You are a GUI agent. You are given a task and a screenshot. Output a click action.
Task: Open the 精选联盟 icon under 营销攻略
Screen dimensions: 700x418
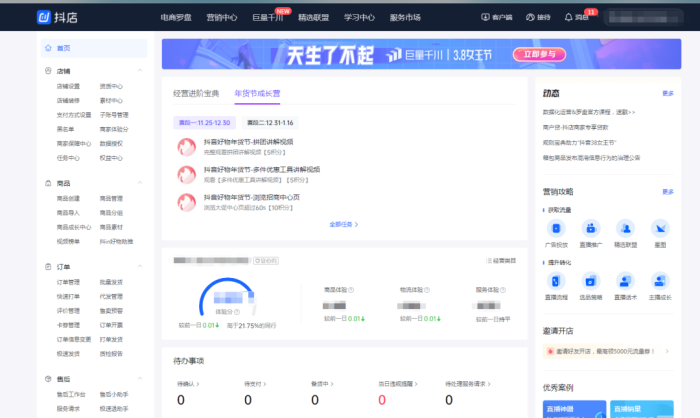[625, 228]
